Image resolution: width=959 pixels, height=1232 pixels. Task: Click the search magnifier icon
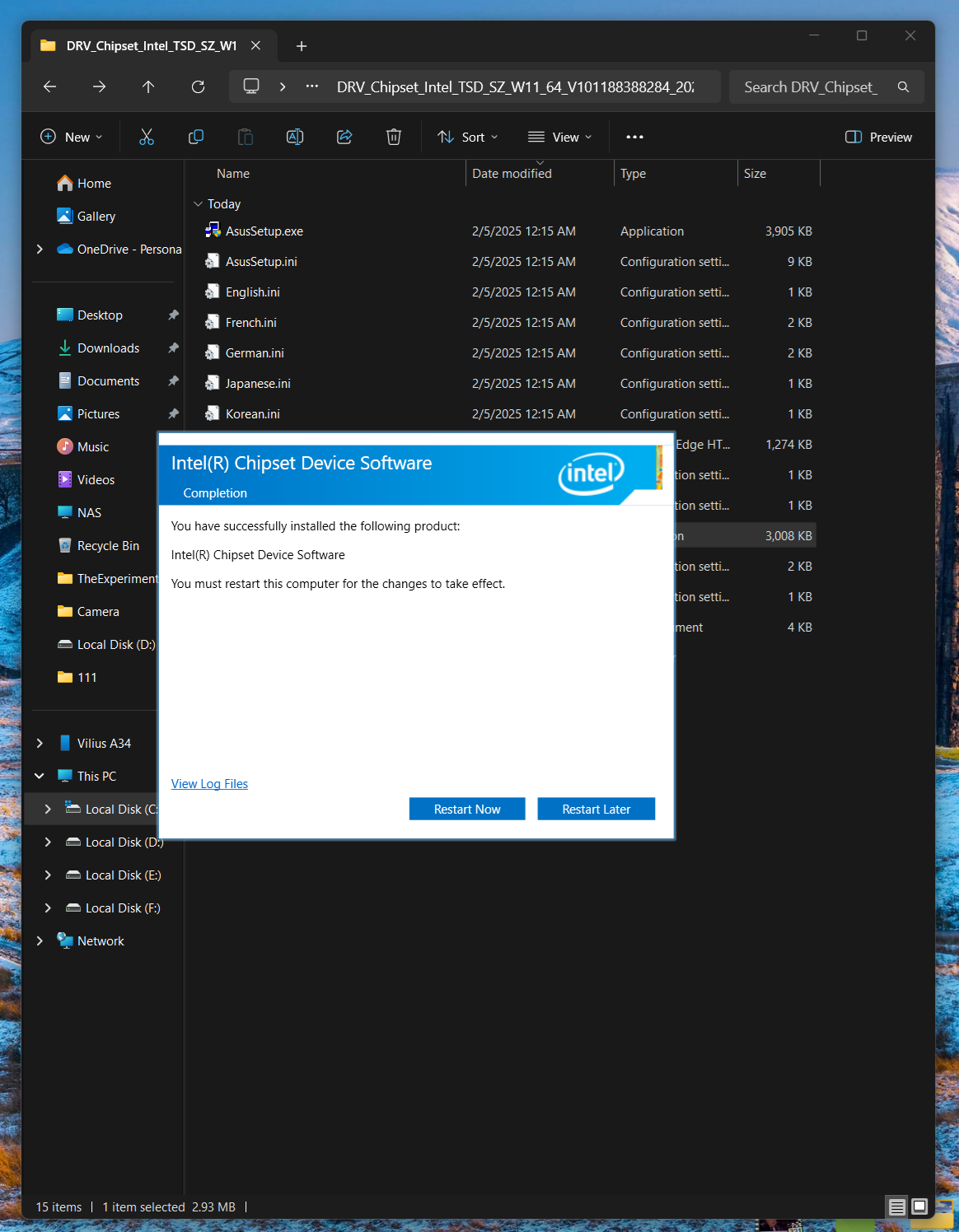[903, 86]
